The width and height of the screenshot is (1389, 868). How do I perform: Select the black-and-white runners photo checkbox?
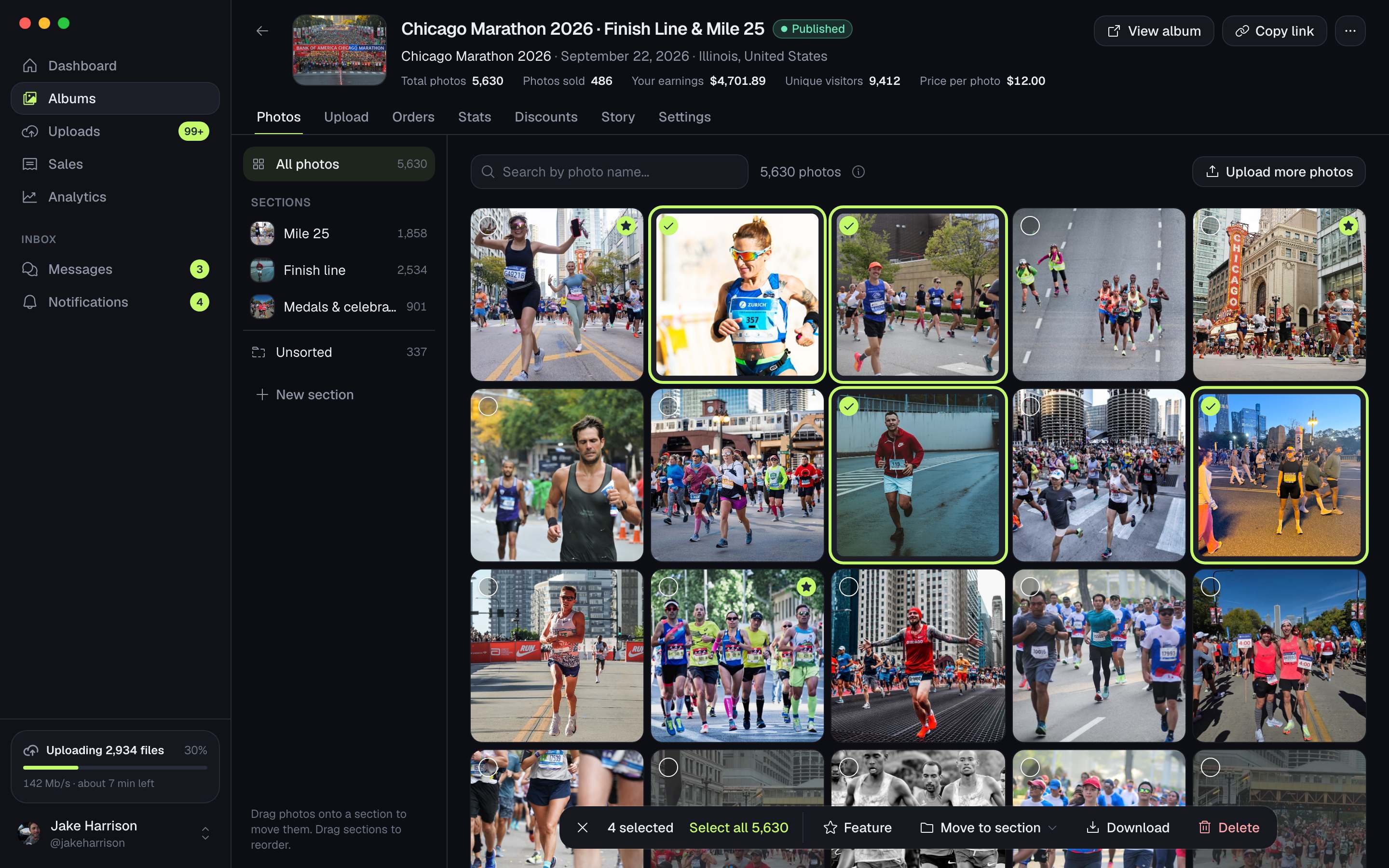pos(849,768)
